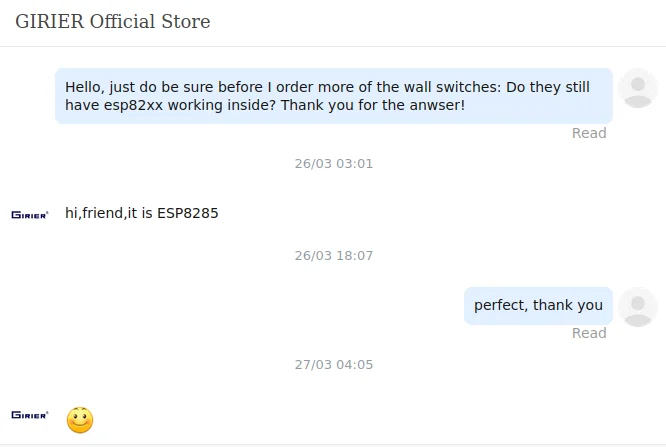This screenshot has height=447, width=666.
Task: Select the long wall switches question bubble
Action: [x=333, y=96]
